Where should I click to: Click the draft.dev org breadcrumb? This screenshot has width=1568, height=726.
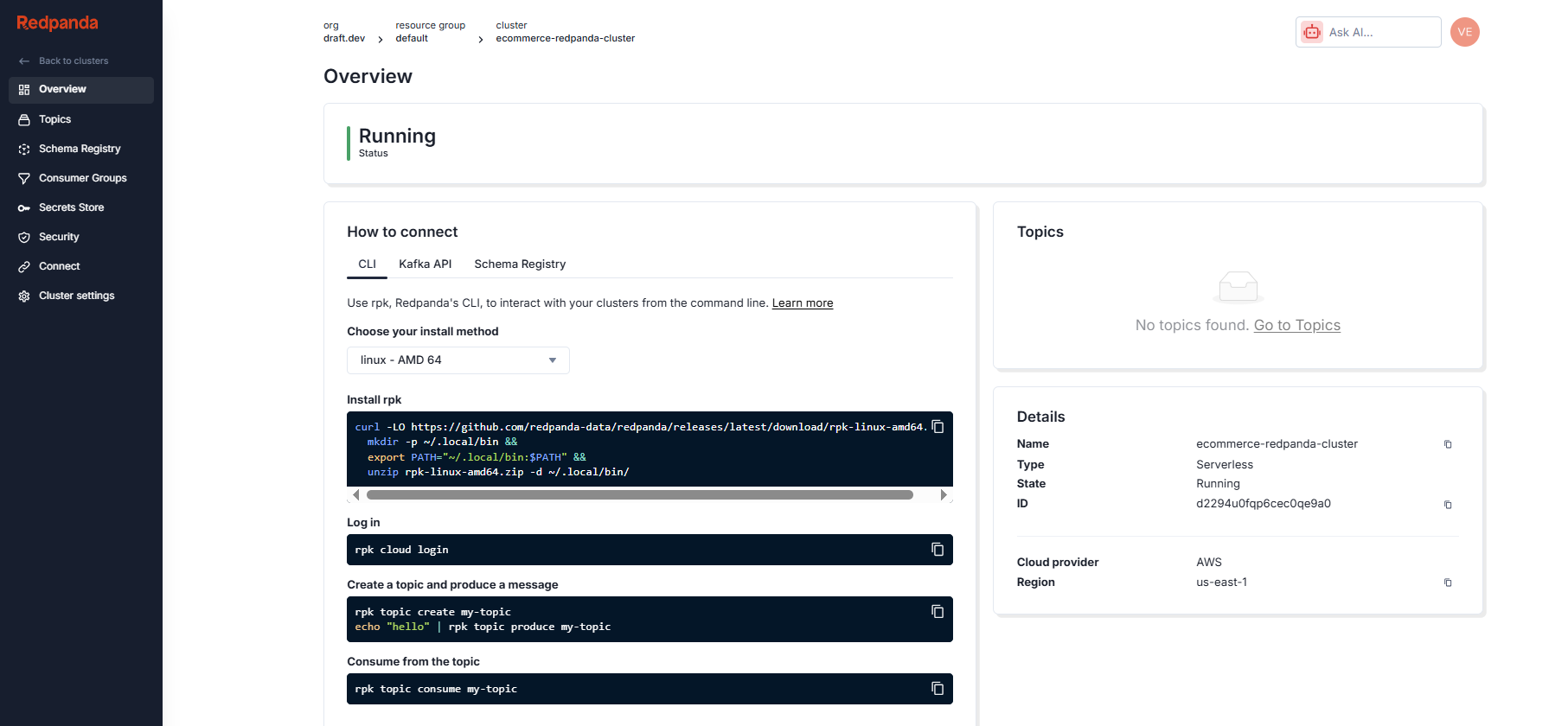pos(344,38)
